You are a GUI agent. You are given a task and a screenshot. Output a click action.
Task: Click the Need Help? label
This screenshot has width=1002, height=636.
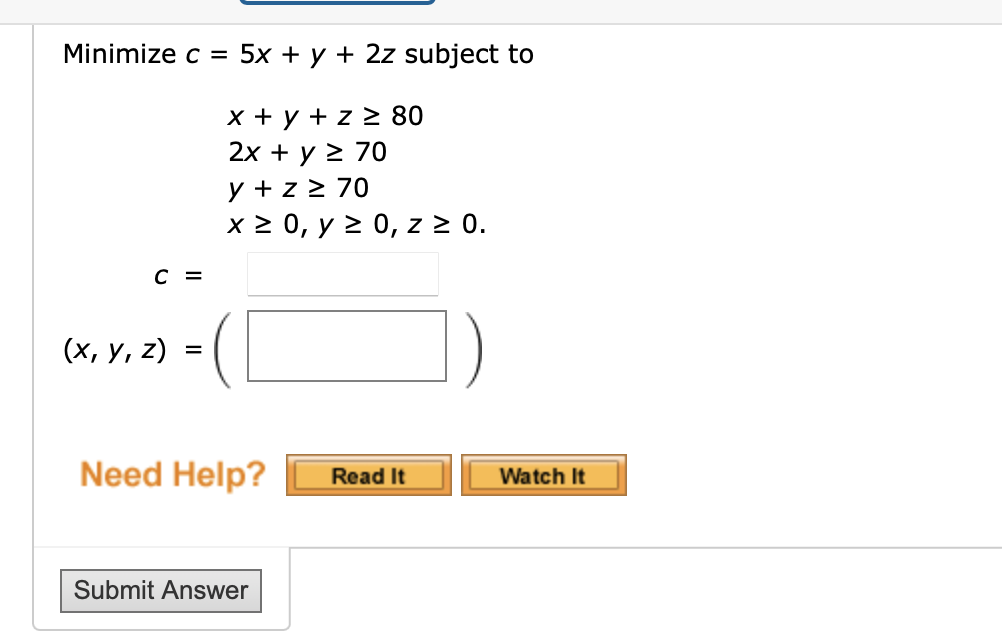point(172,474)
